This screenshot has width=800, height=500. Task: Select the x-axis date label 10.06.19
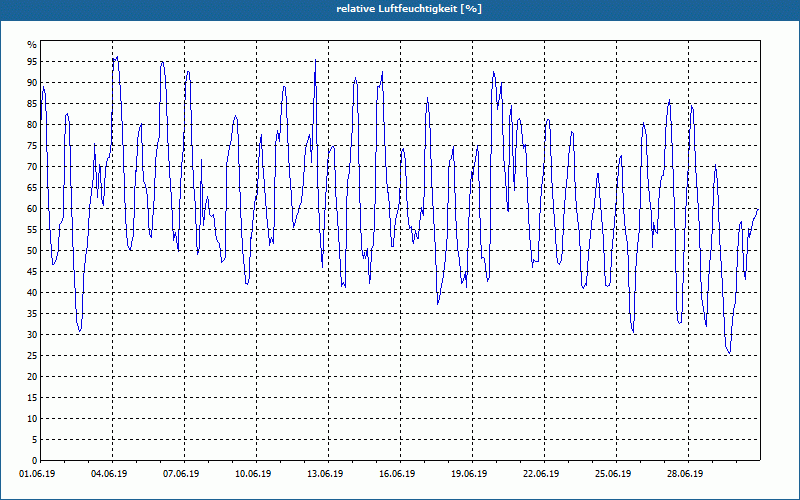[253, 474]
